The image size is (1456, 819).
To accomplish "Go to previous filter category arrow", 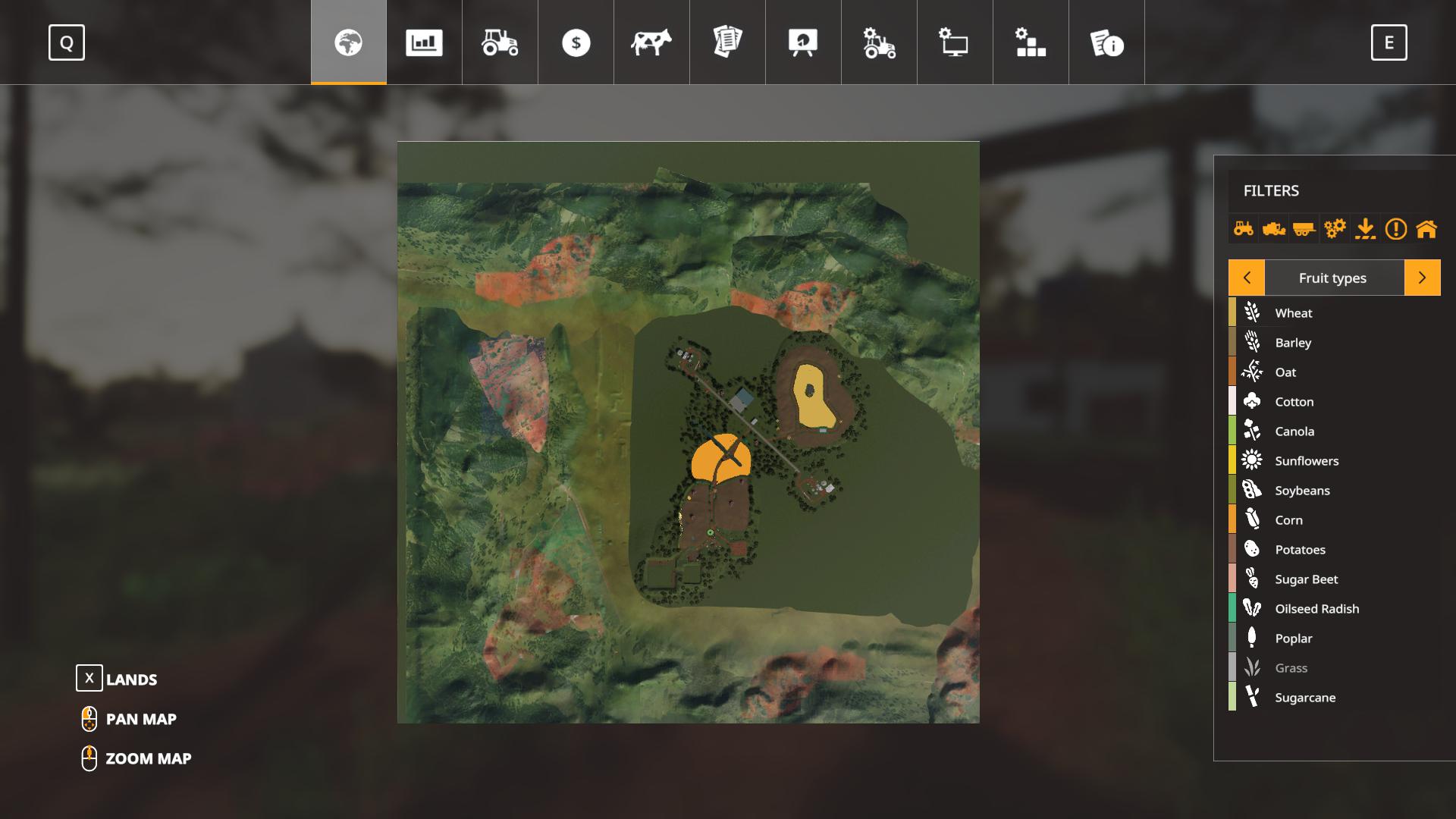I will (x=1247, y=278).
